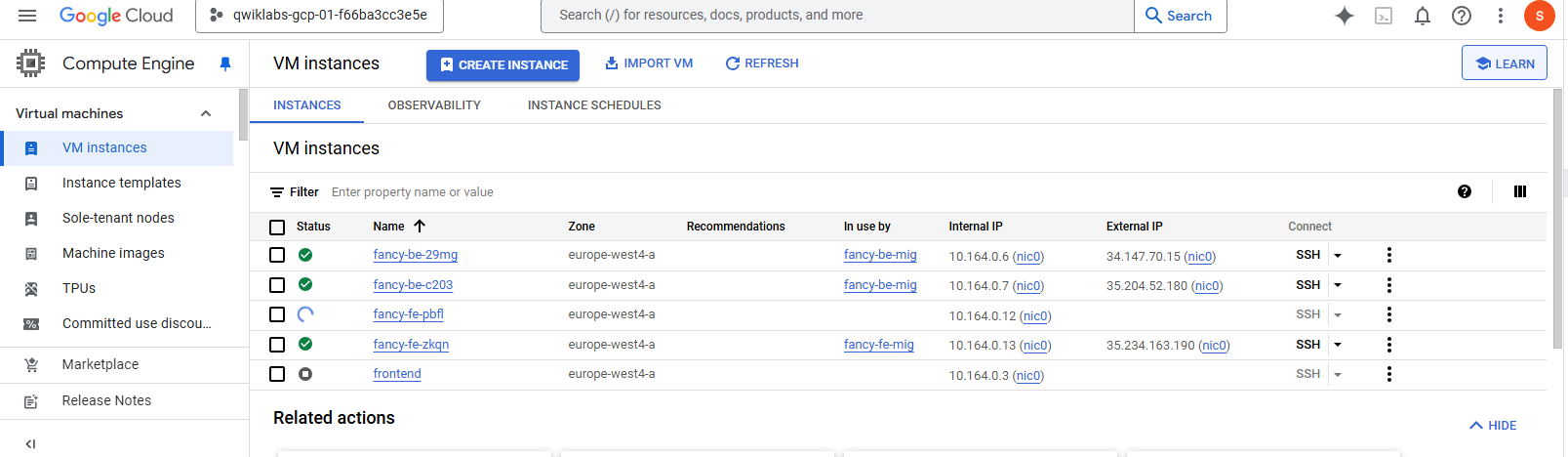Viewport: 1568px width, 457px height.
Task: Refresh the VM instances list
Action: [x=762, y=63]
